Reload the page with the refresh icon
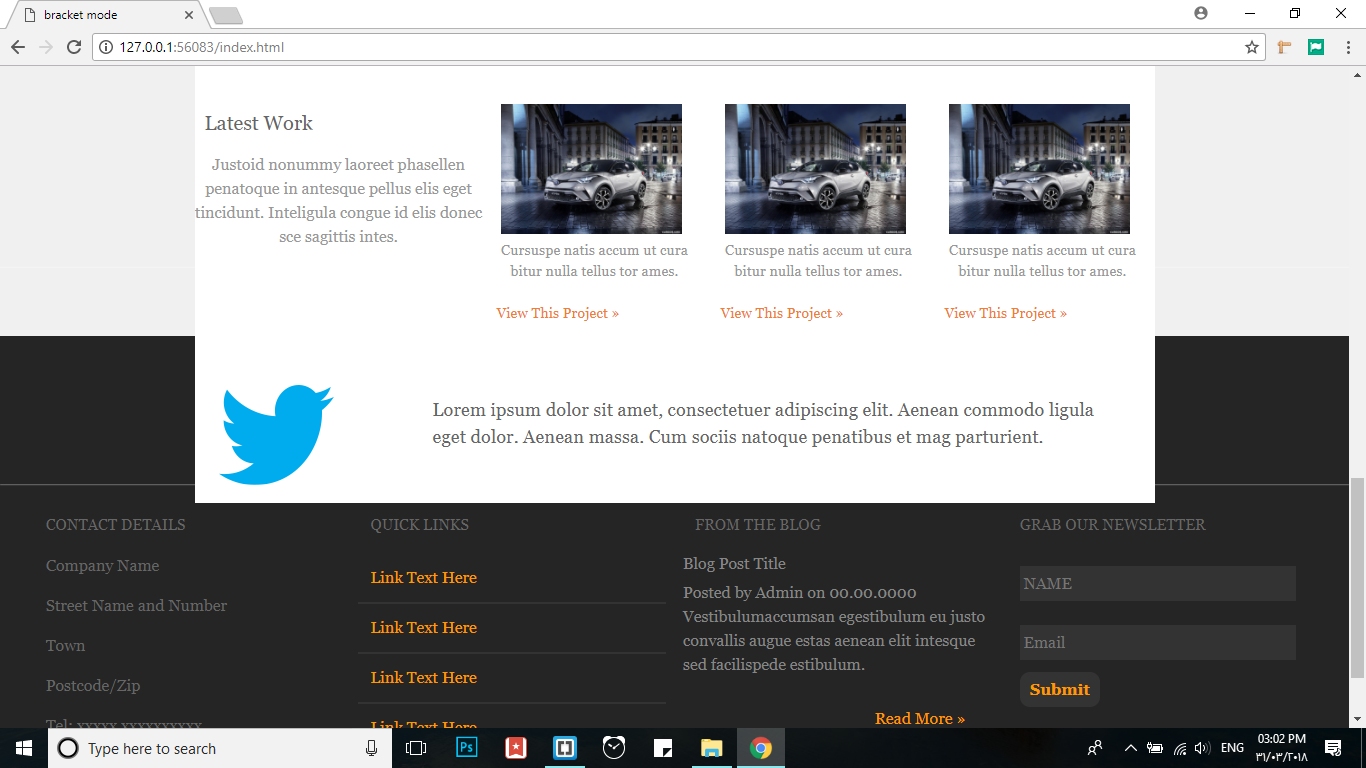The width and height of the screenshot is (1366, 768). 73,47
